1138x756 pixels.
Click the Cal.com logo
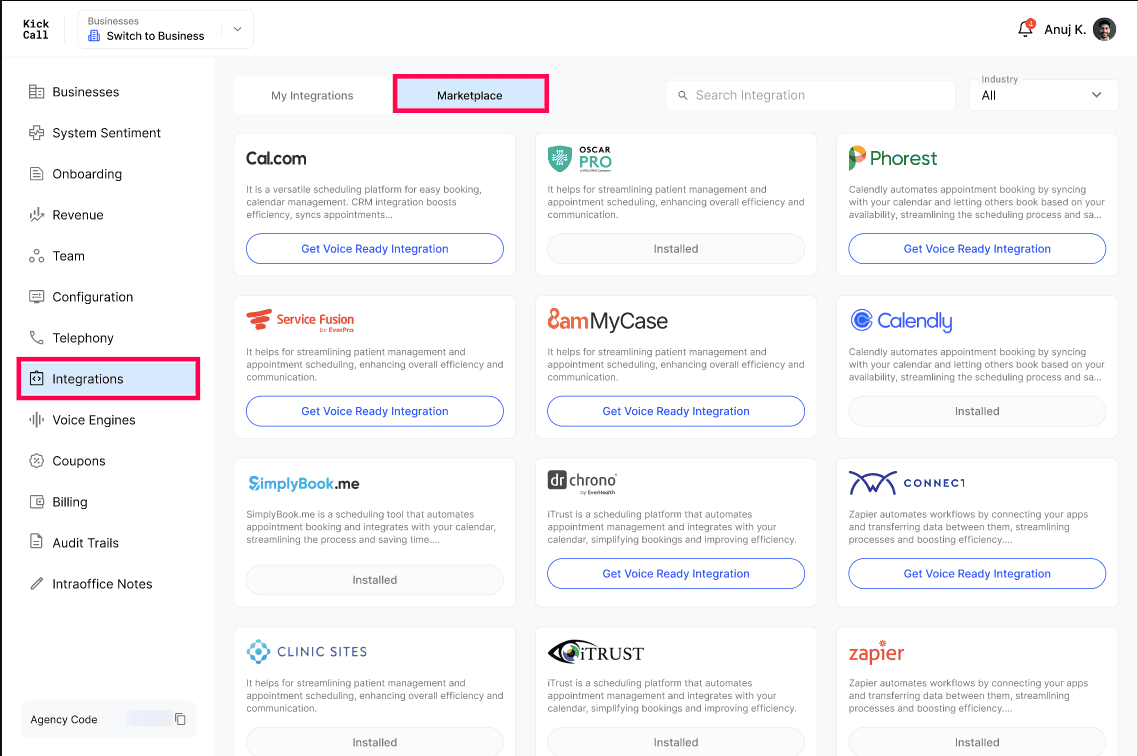276,158
